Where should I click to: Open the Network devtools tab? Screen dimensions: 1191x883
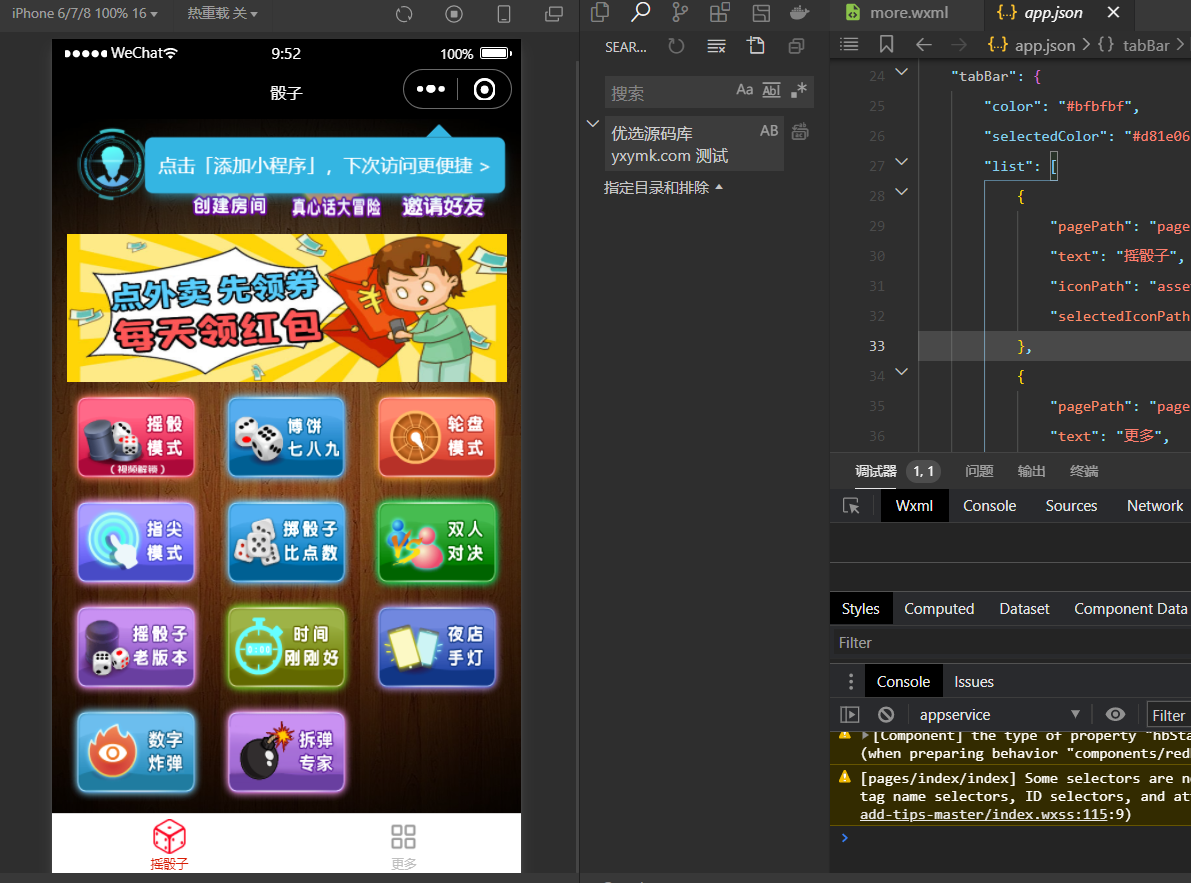click(x=1155, y=506)
